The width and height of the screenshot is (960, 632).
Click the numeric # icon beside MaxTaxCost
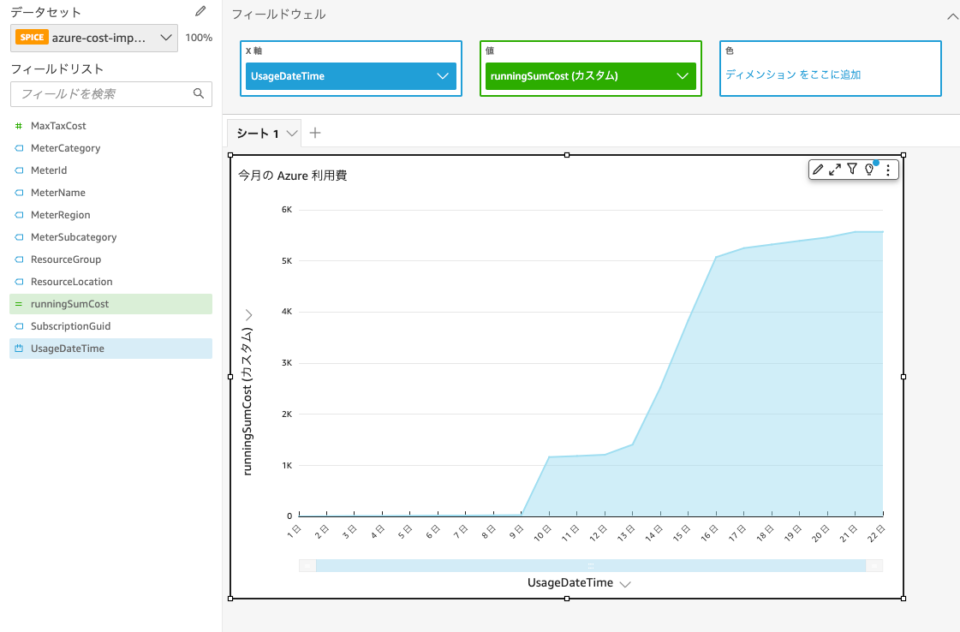[18, 125]
